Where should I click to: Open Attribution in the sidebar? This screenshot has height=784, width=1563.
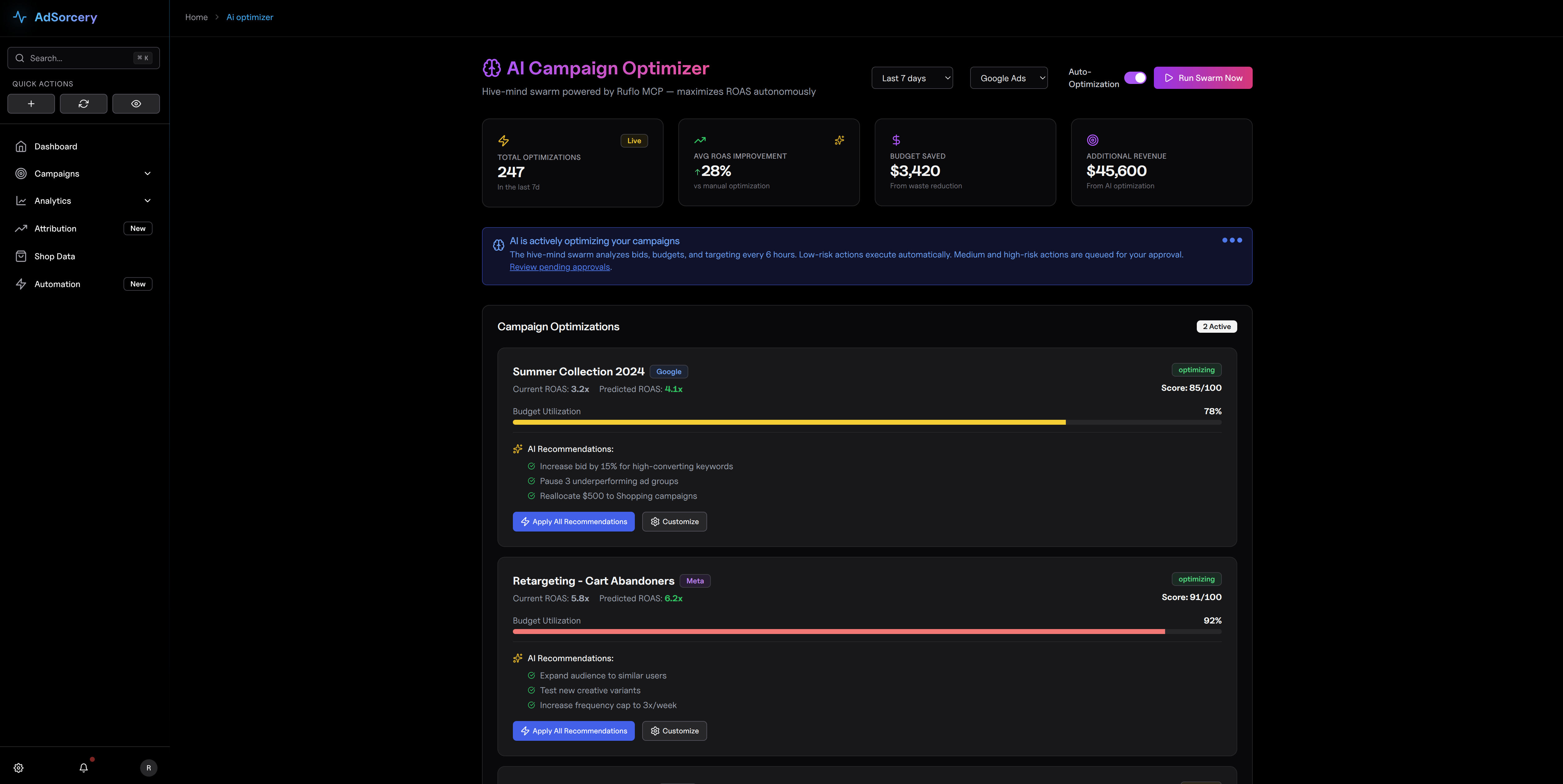point(84,229)
